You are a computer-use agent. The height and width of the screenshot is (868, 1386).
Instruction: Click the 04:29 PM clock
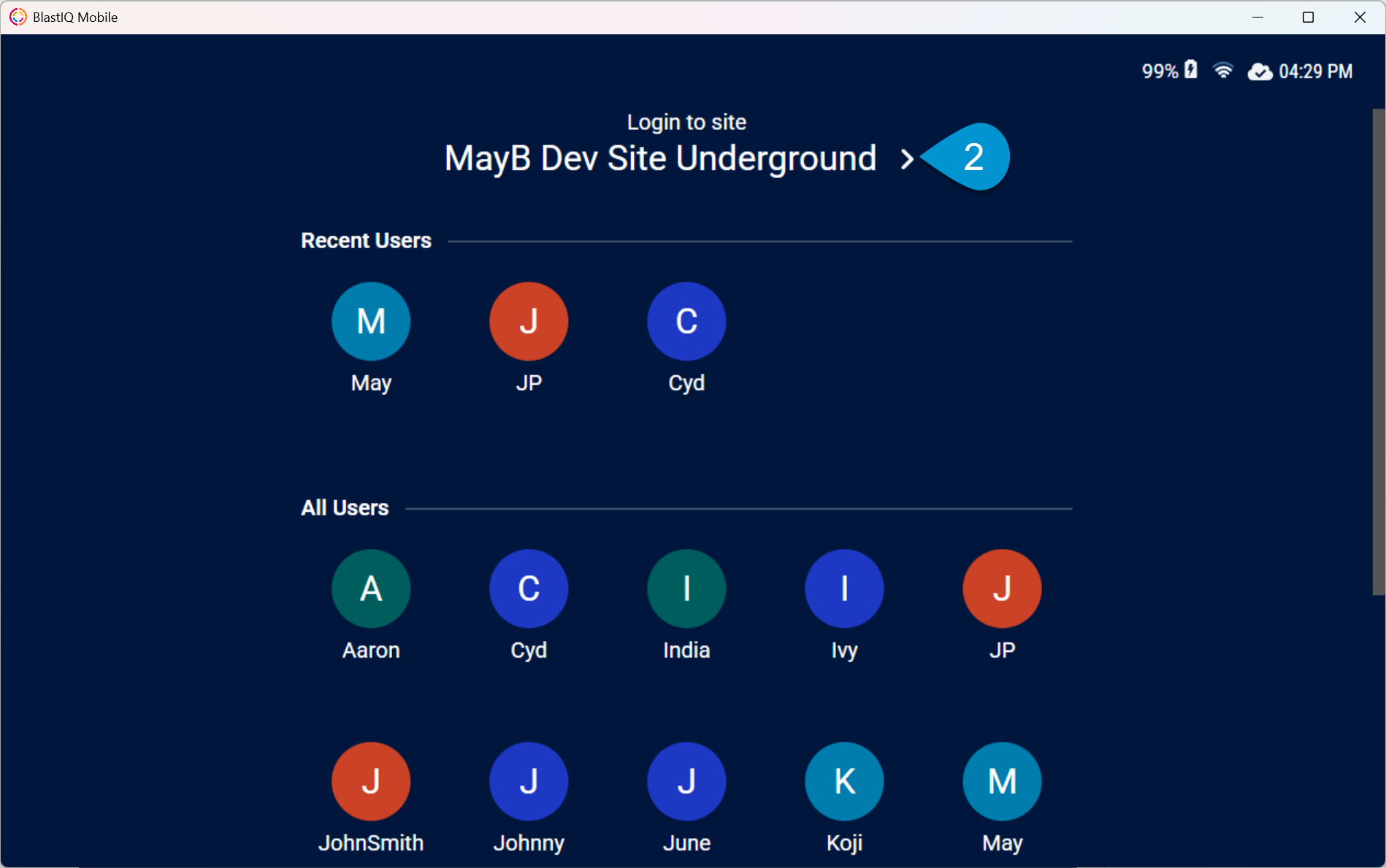[1315, 72]
